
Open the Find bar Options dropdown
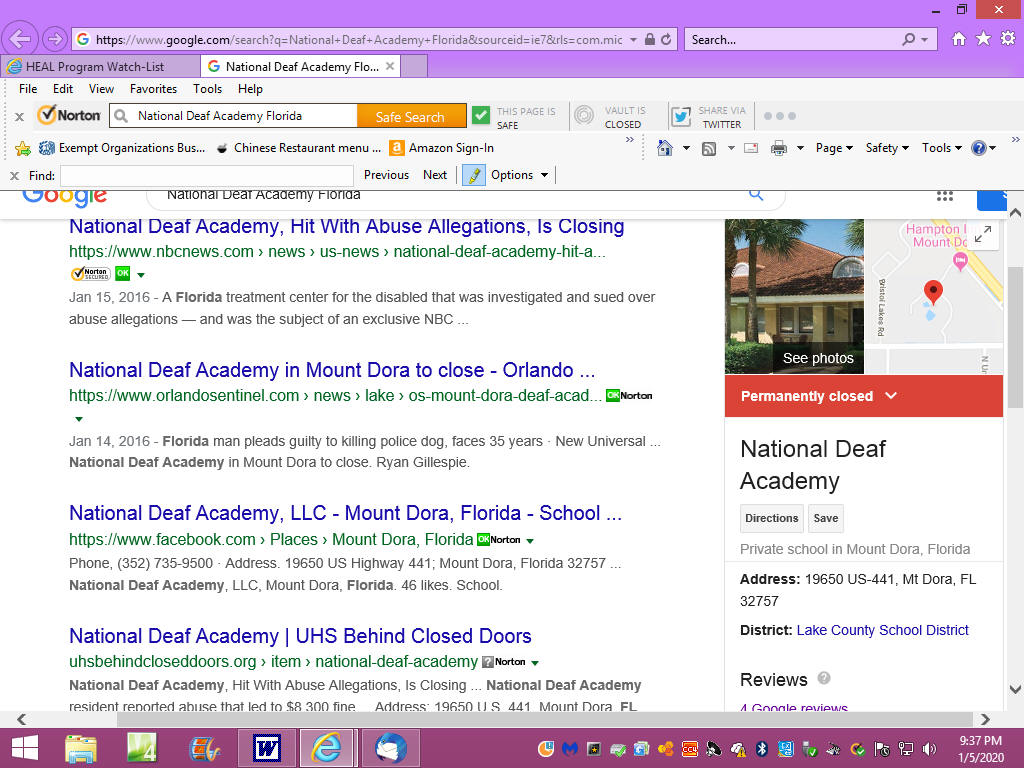pyautogui.click(x=519, y=175)
